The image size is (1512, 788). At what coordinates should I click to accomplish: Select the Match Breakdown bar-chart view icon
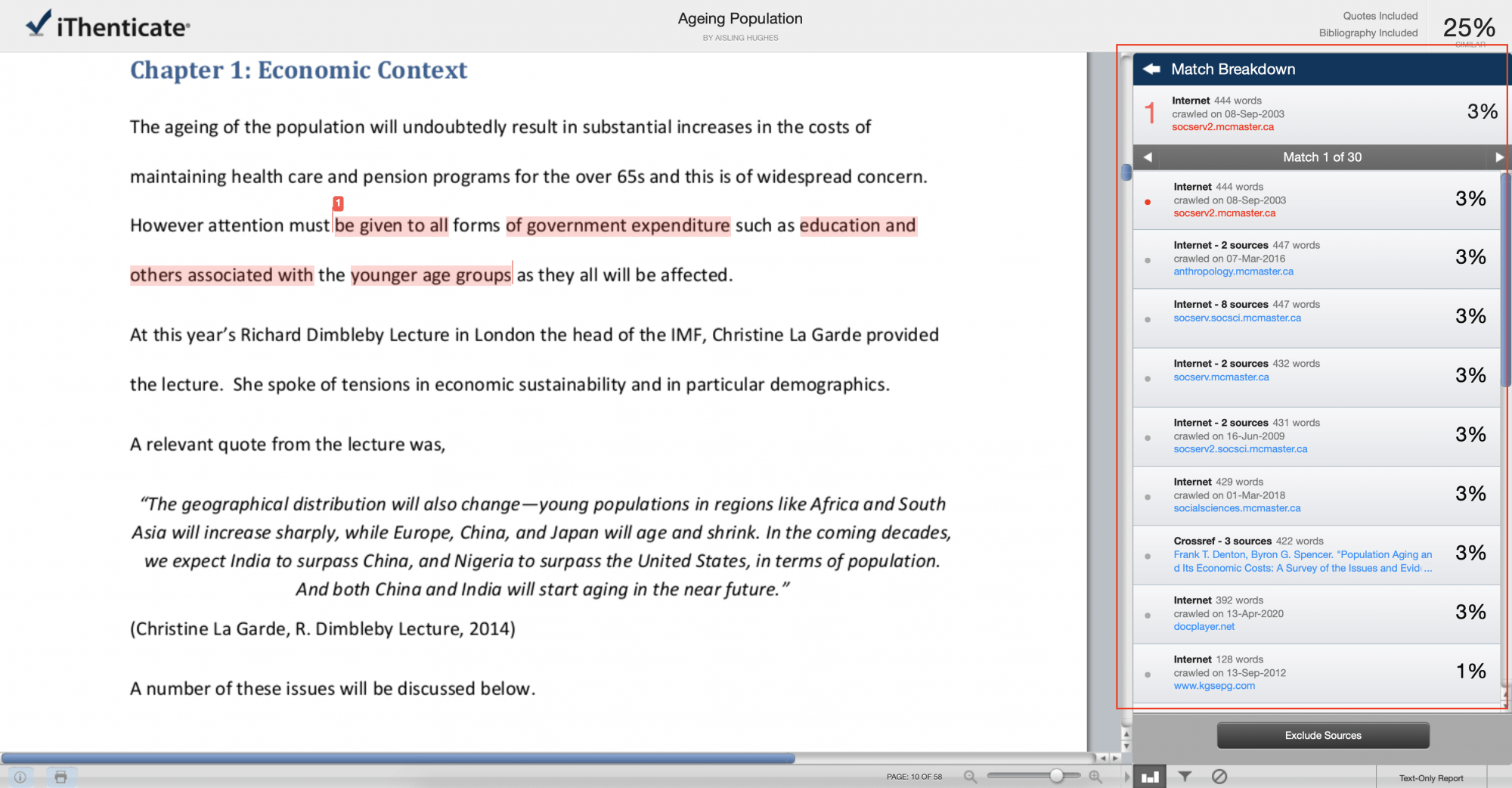pos(1150,776)
